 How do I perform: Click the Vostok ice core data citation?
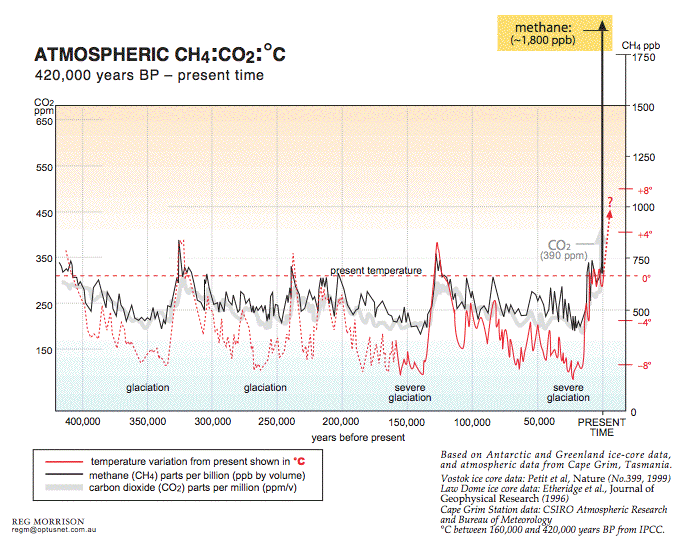539,480
